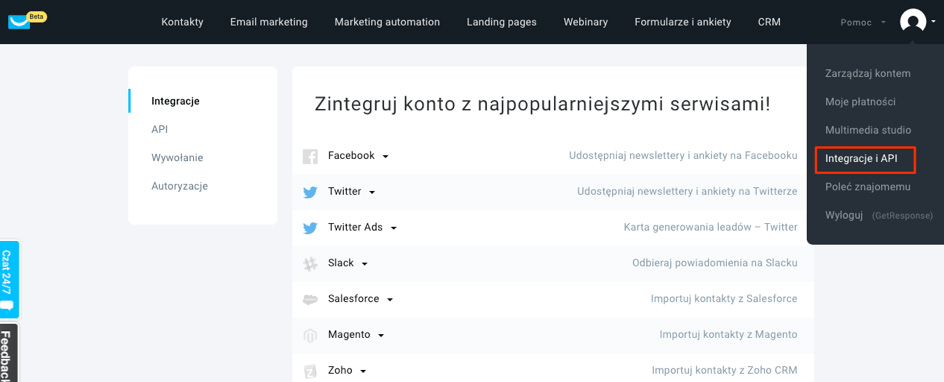Click Wyloguj to log out
The width and height of the screenshot is (944, 382).
pos(844,215)
